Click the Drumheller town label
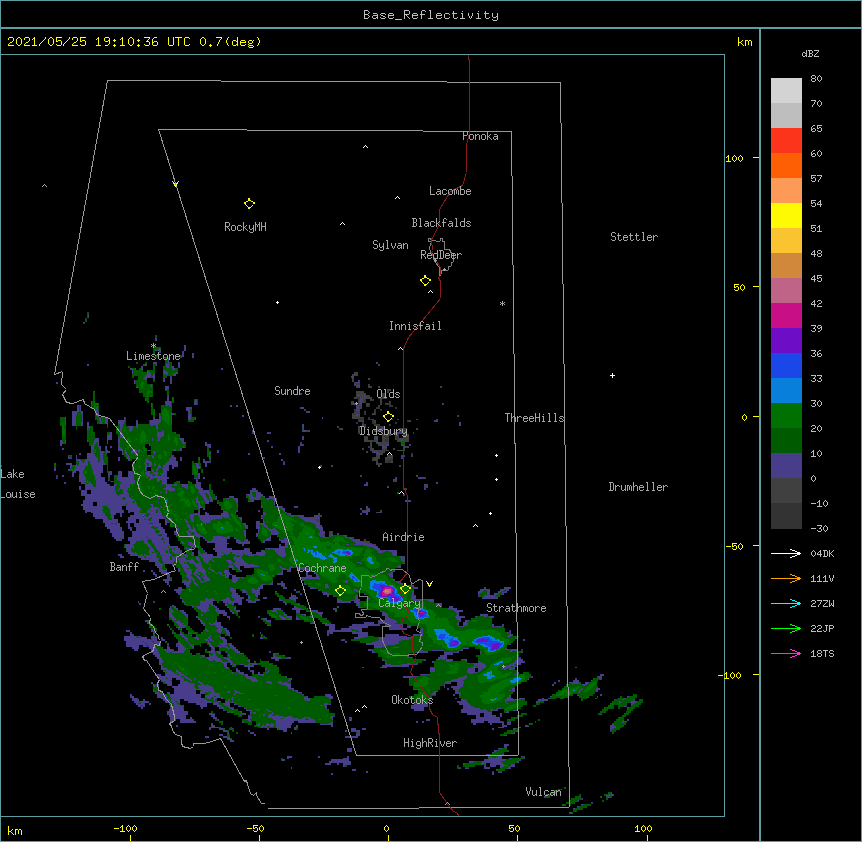 pos(638,487)
